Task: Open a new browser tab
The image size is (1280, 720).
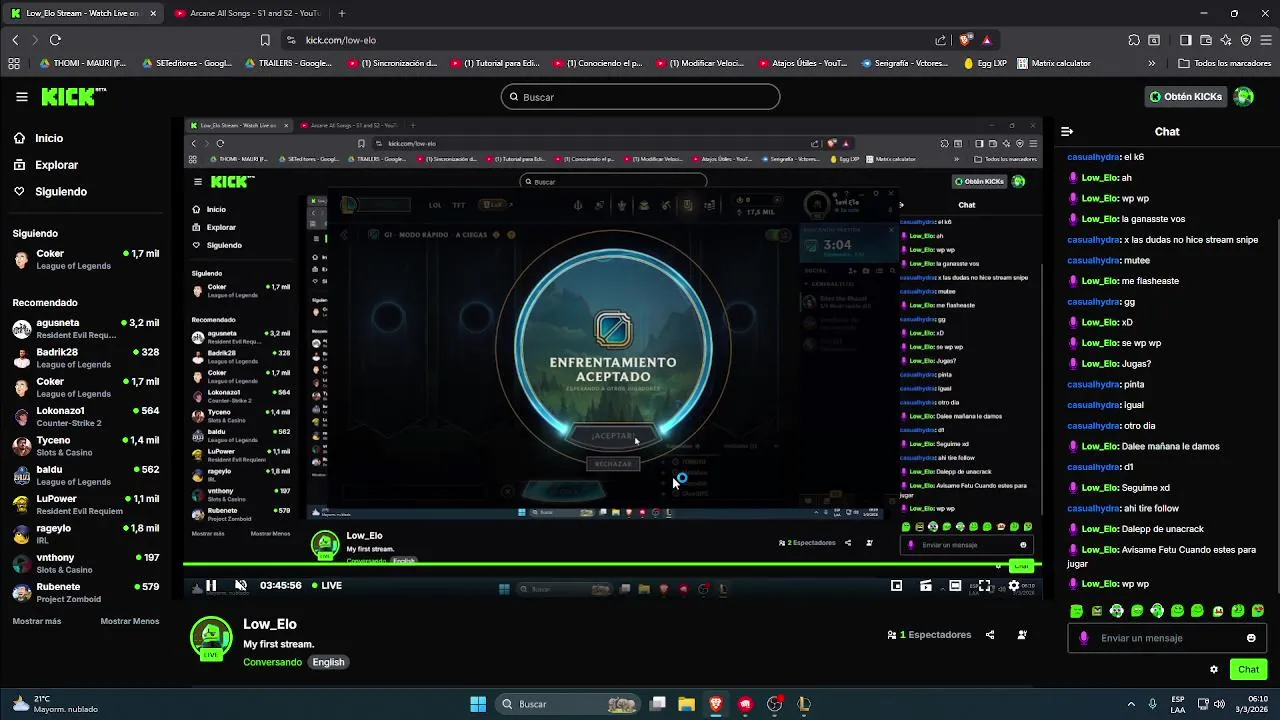Action: tap(342, 13)
